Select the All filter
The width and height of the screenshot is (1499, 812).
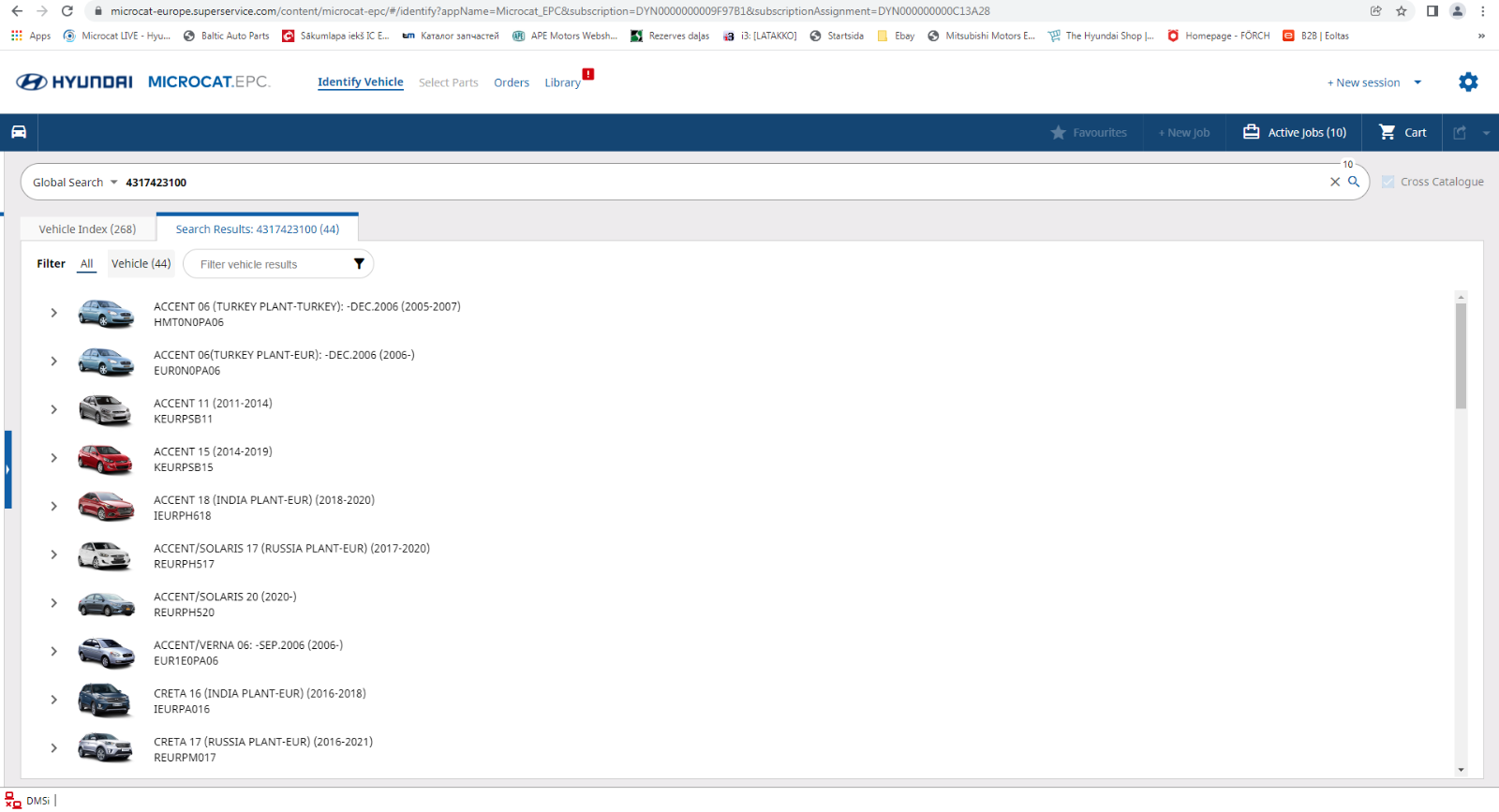87,264
